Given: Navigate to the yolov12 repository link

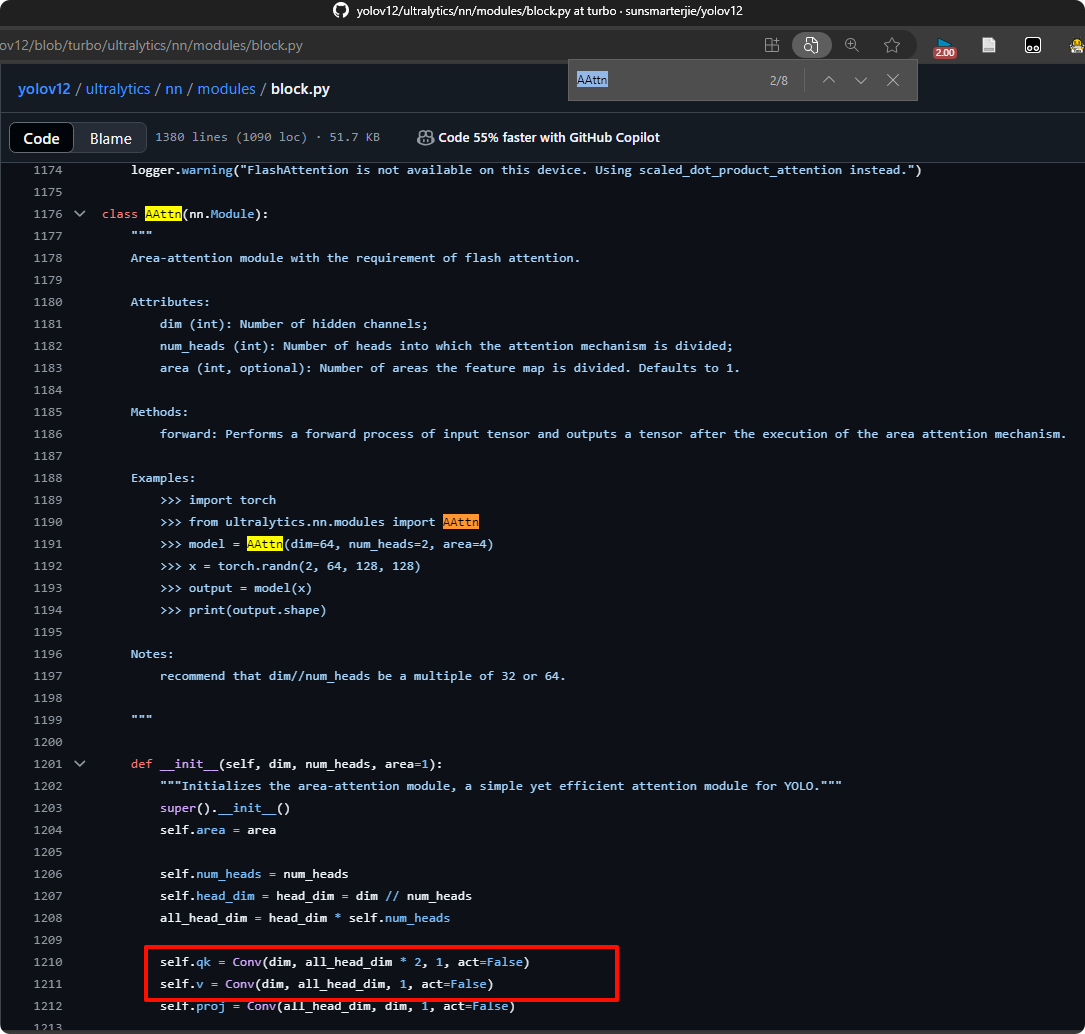Looking at the screenshot, I should click(x=43, y=88).
